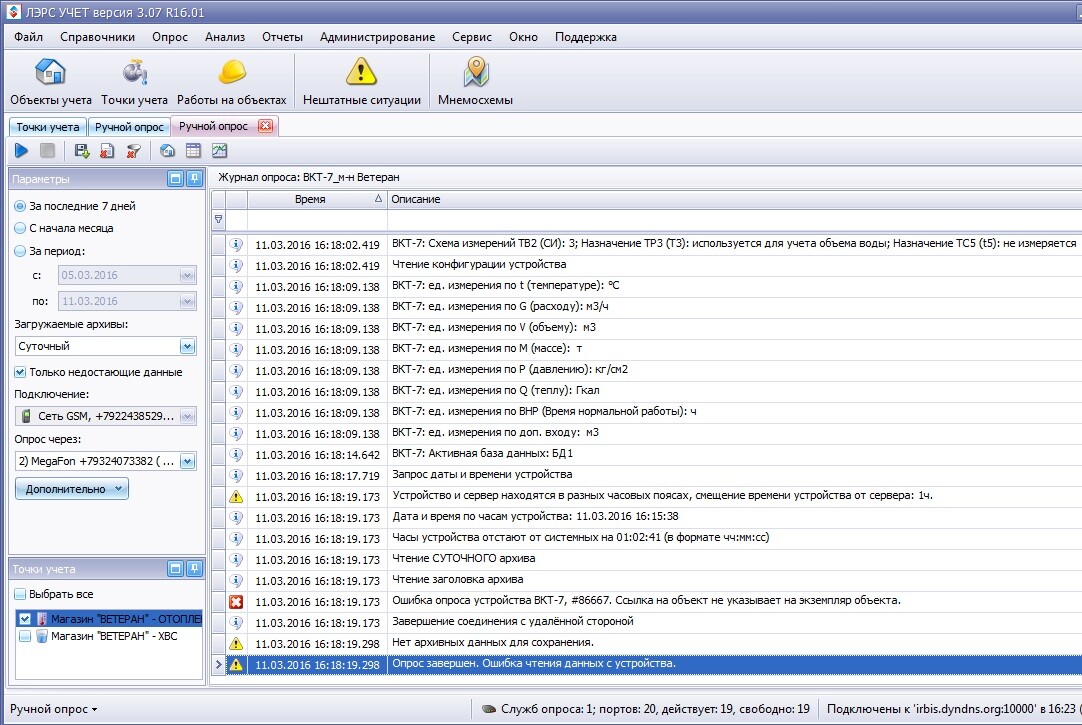1082x725 pixels.
Task: Clear the log with the red-cross document icon
Action: coord(107,150)
